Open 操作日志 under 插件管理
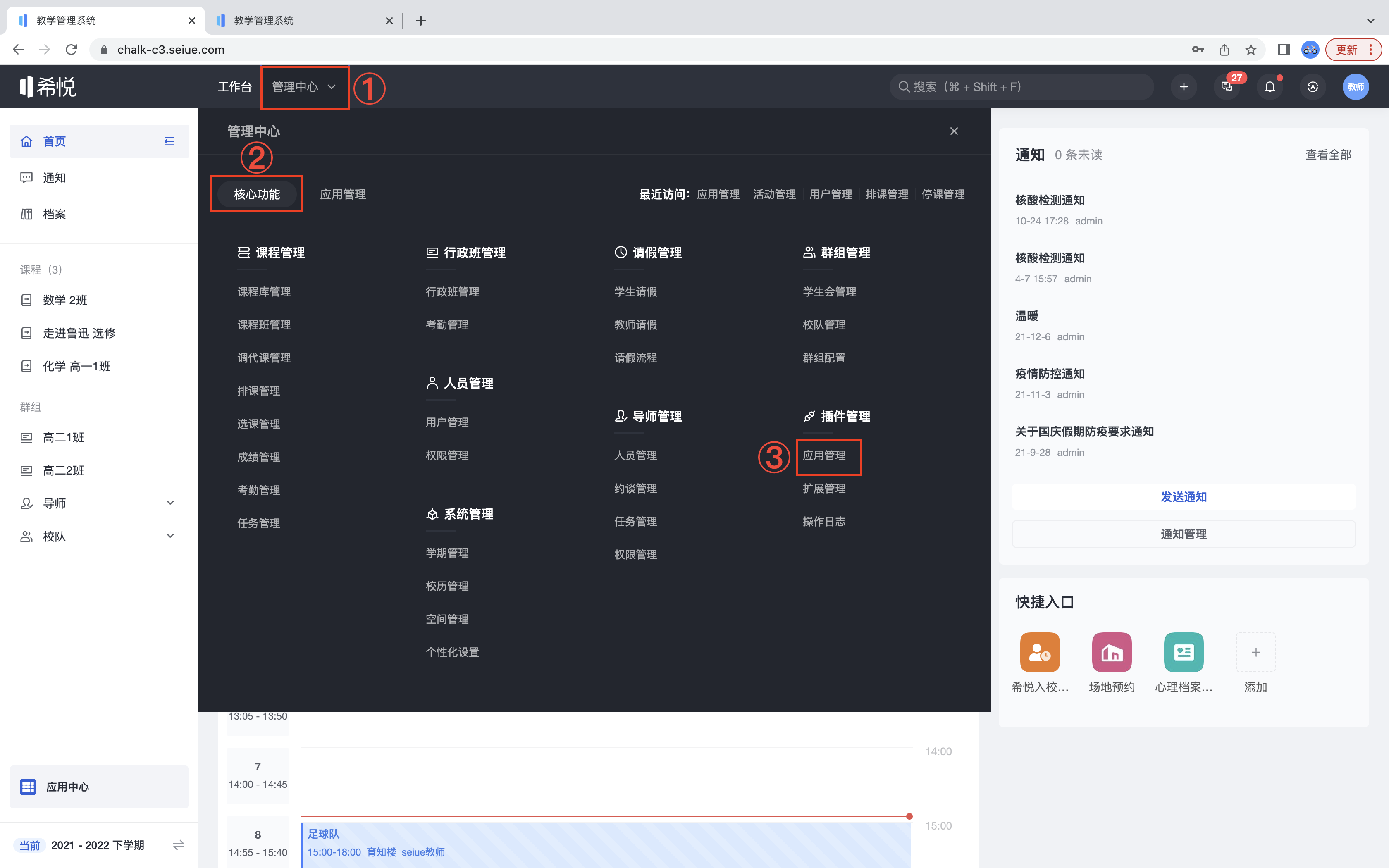 (824, 521)
